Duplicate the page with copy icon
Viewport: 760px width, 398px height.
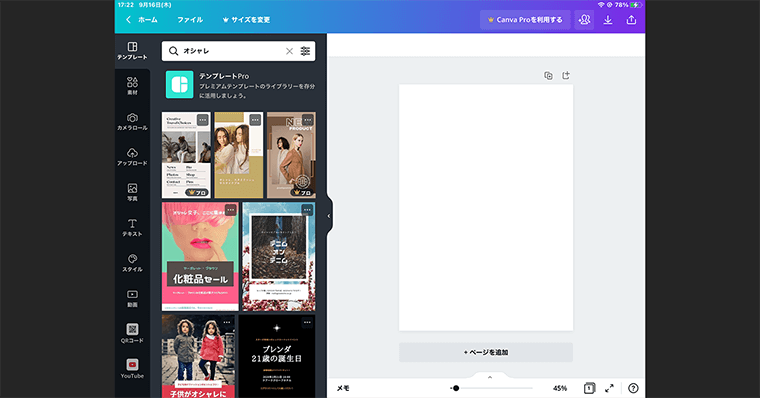point(548,76)
